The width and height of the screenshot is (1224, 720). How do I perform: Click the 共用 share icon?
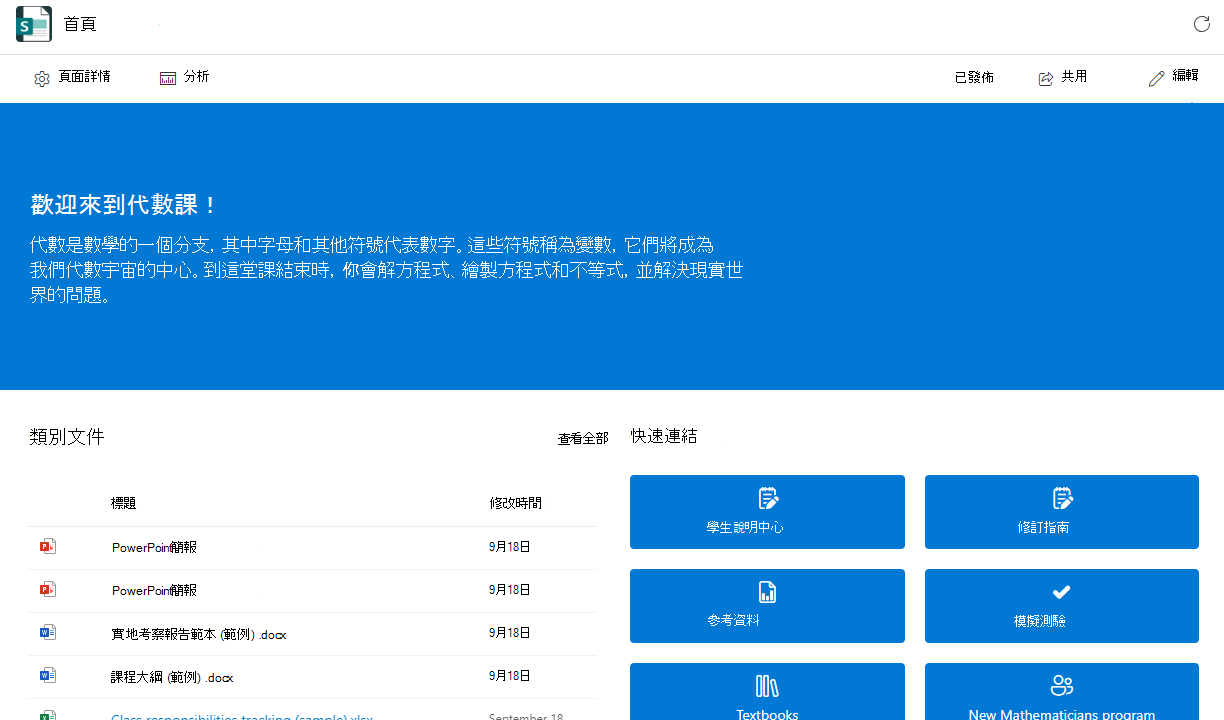pyautogui.click(x=1046, y=79)
